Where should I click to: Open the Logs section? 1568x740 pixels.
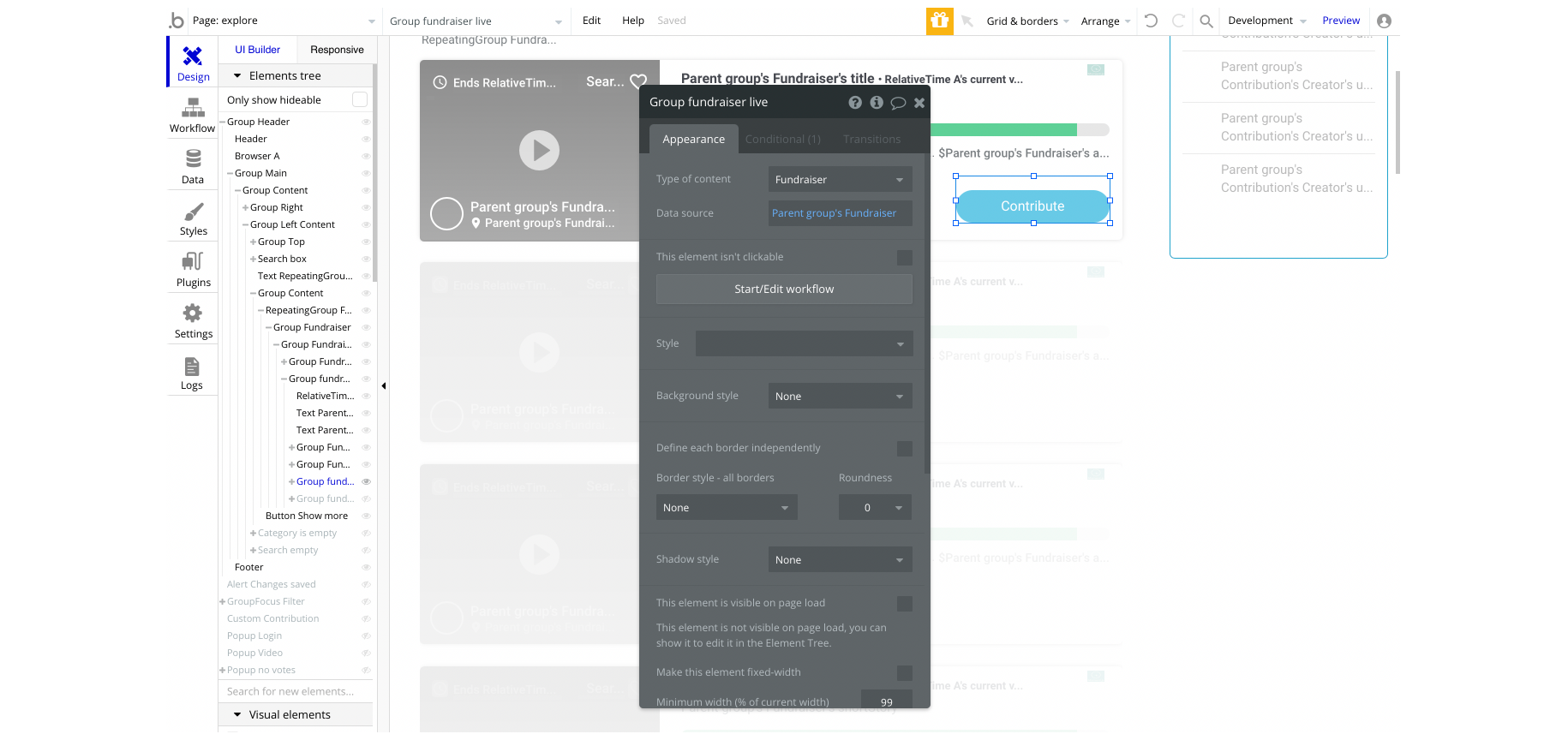(x=193, y=373)
